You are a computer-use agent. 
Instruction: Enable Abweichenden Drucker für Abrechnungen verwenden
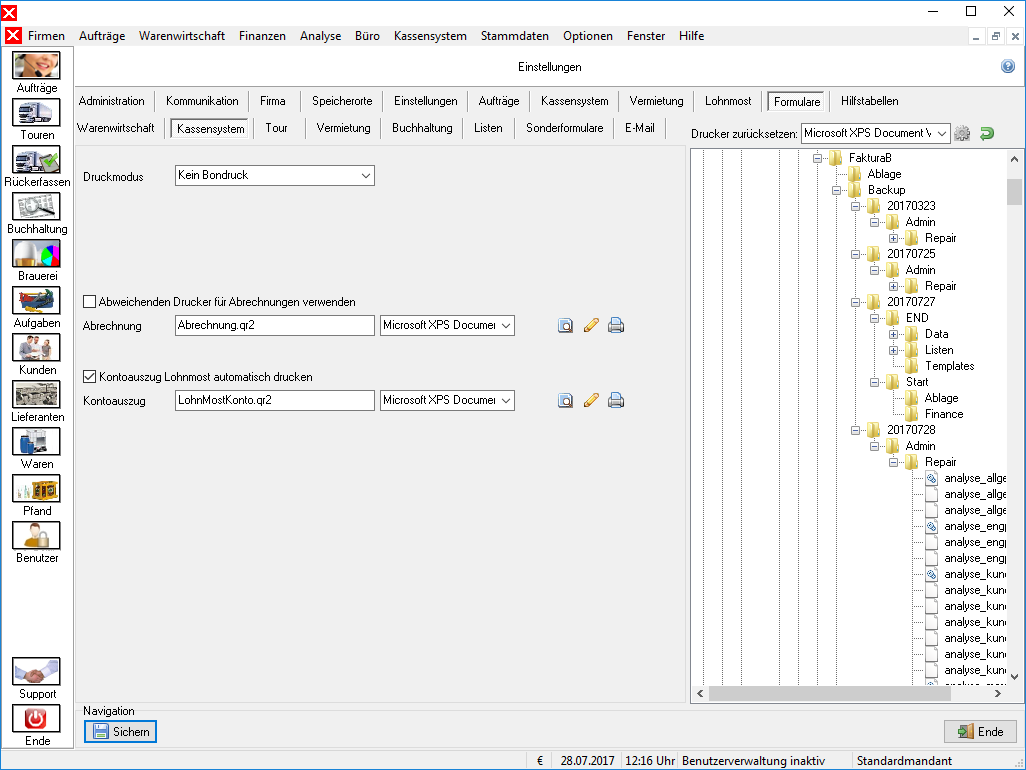[90, 302]
